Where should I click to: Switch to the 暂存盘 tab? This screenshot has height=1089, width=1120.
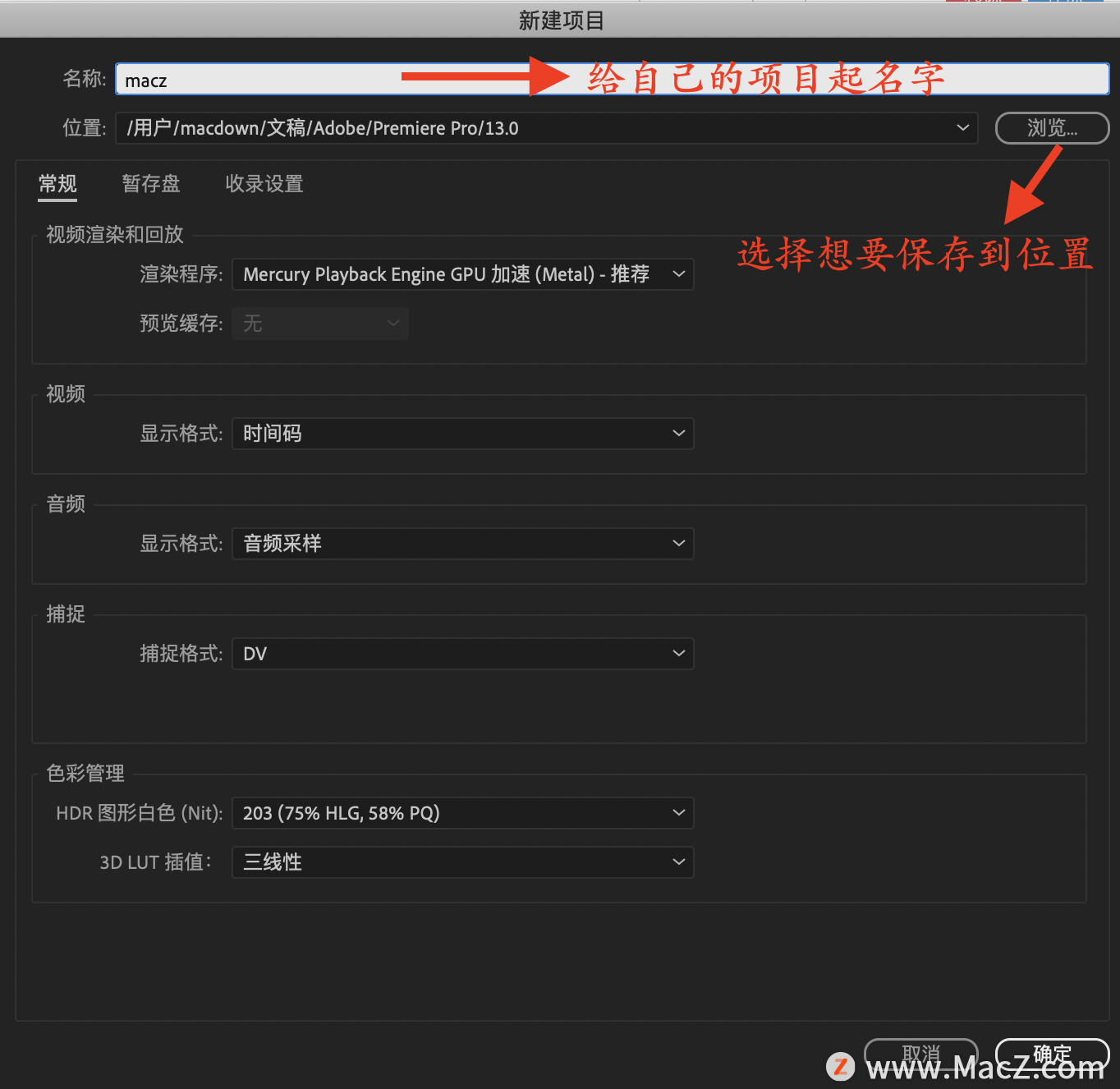tap(151, 184)
